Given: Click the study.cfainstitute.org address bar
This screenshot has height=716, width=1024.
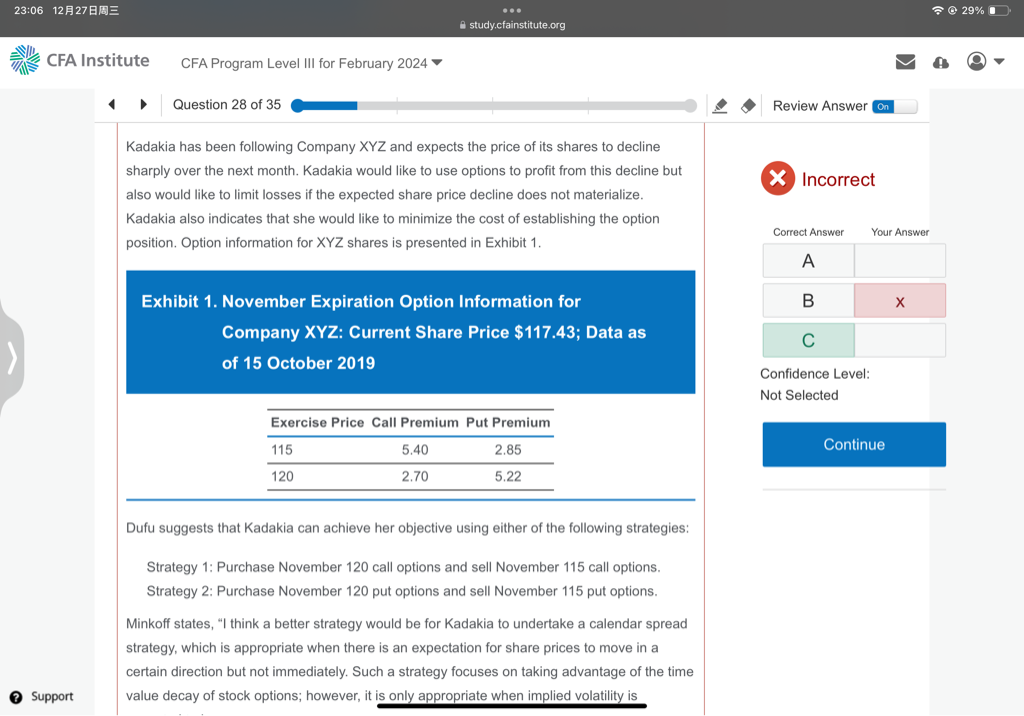Looking at the screenshot, I should pyautogui.click(x=512, y=25).
